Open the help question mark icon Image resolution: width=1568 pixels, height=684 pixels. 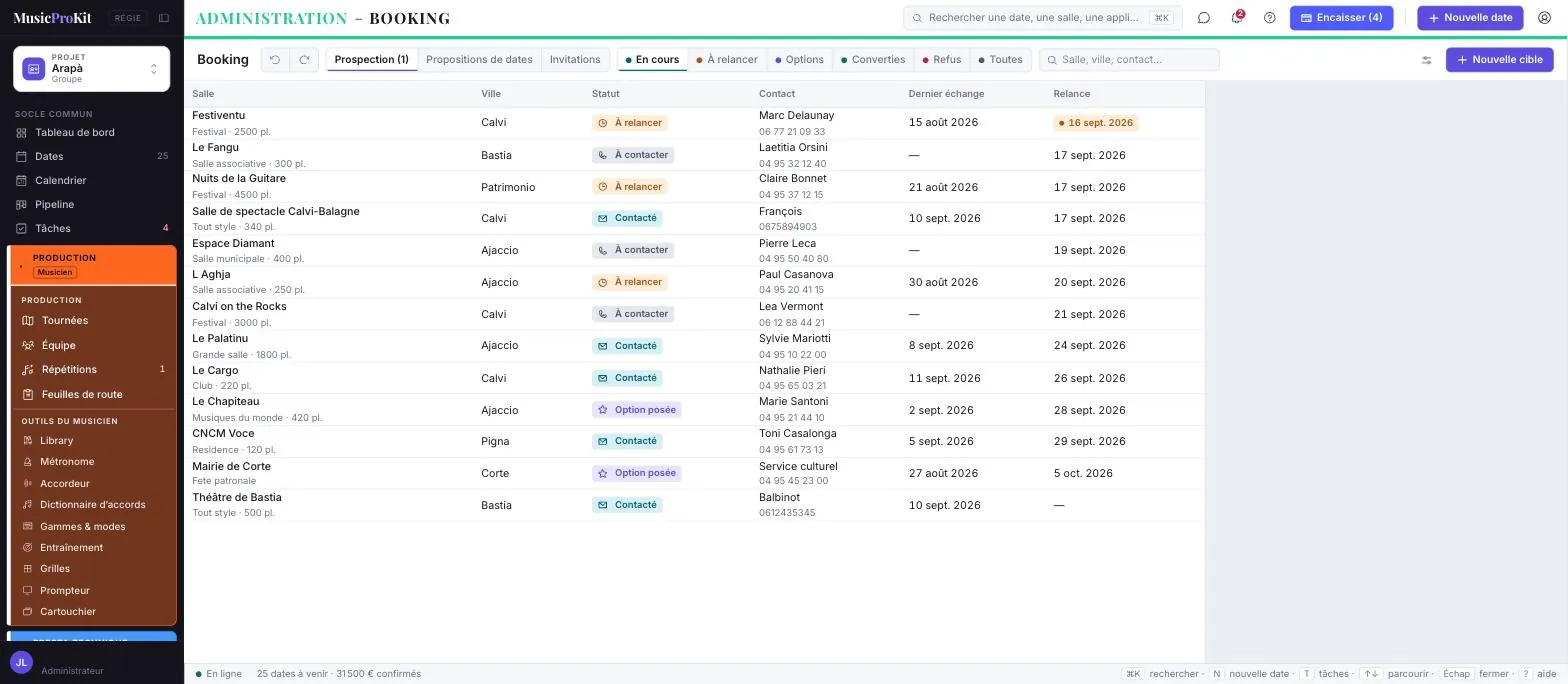[1270, 18]
